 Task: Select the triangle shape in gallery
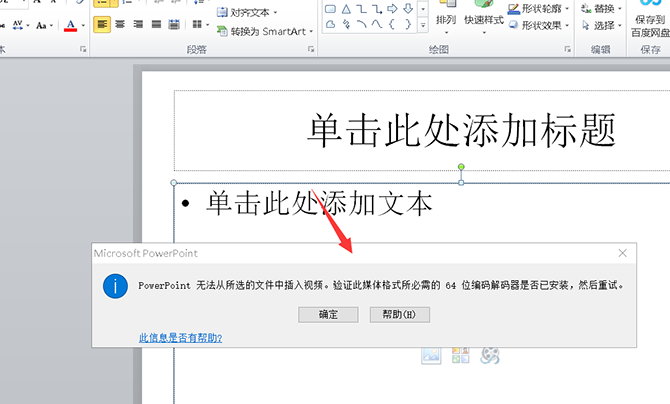point(346,9)
